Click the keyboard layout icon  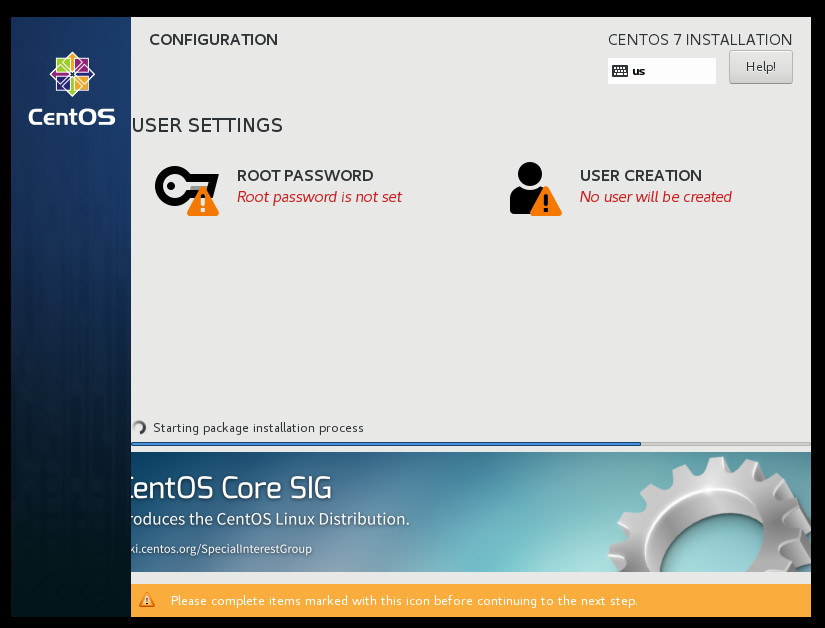click(620, 71)
